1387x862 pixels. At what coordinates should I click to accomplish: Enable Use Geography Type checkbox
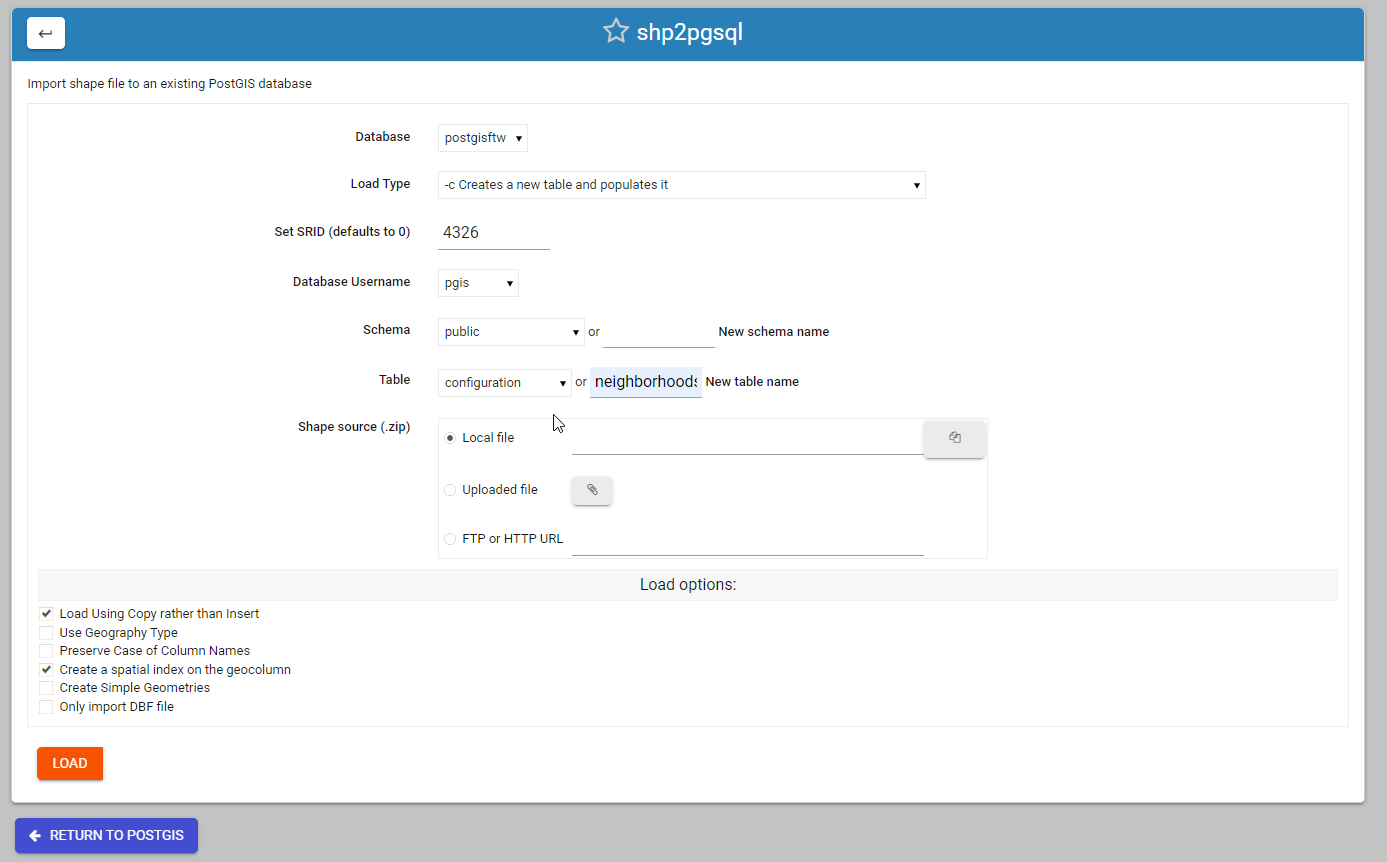[x=46, y=633]
